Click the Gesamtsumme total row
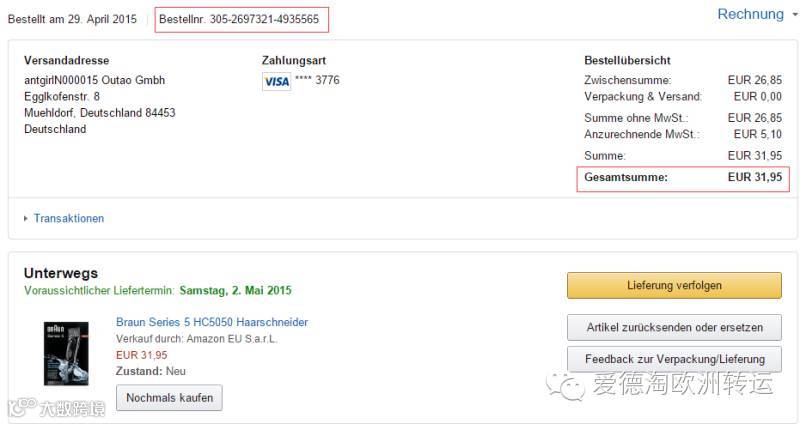The image size is (800, 424). [x=683, y=178]
